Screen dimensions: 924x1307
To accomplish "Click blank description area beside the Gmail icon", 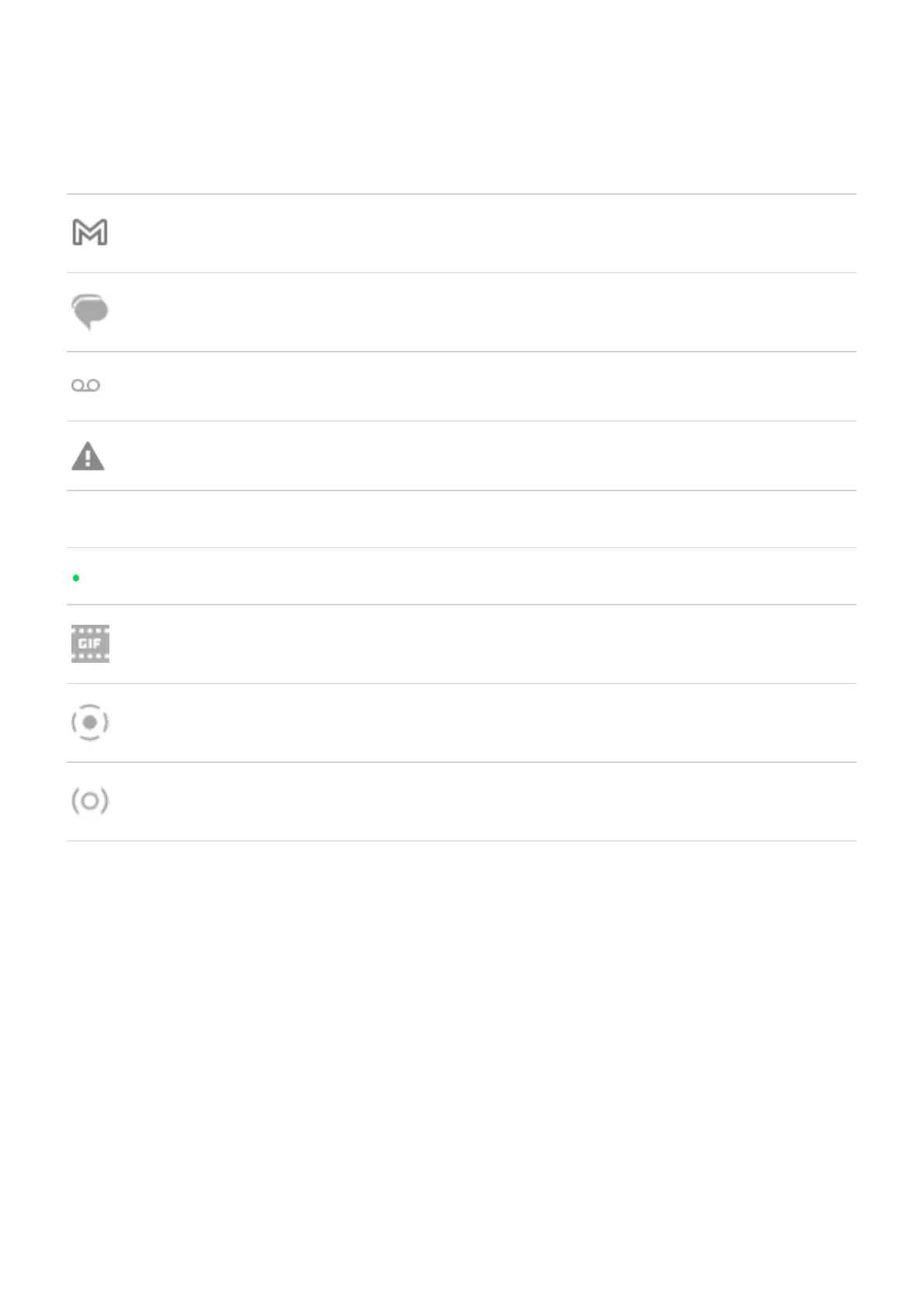I will tap(481, 233).
